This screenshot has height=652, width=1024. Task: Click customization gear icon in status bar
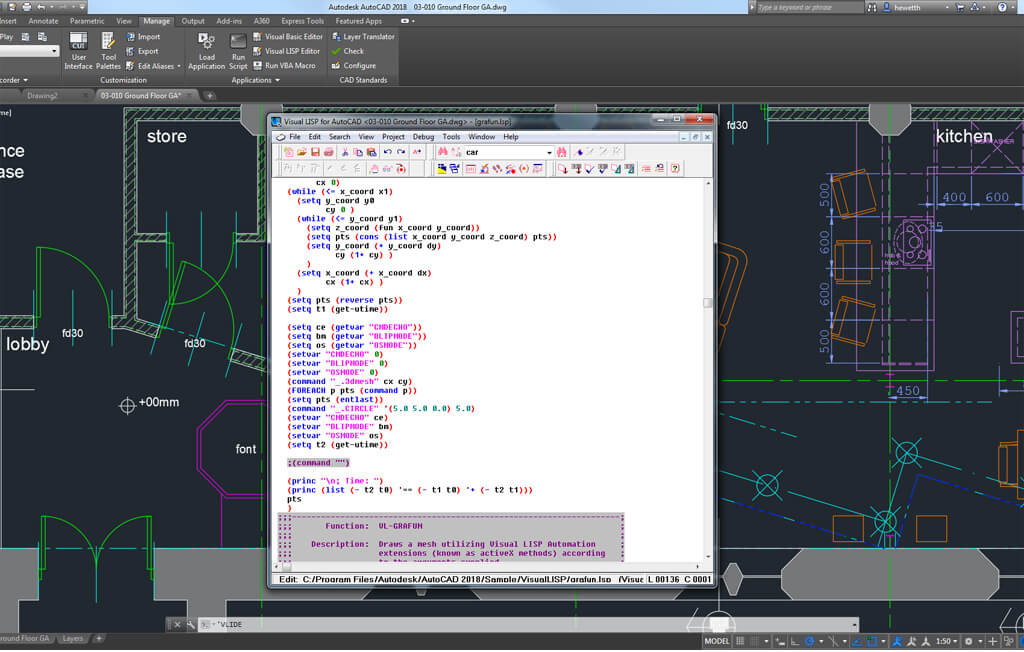click(968, 642)
